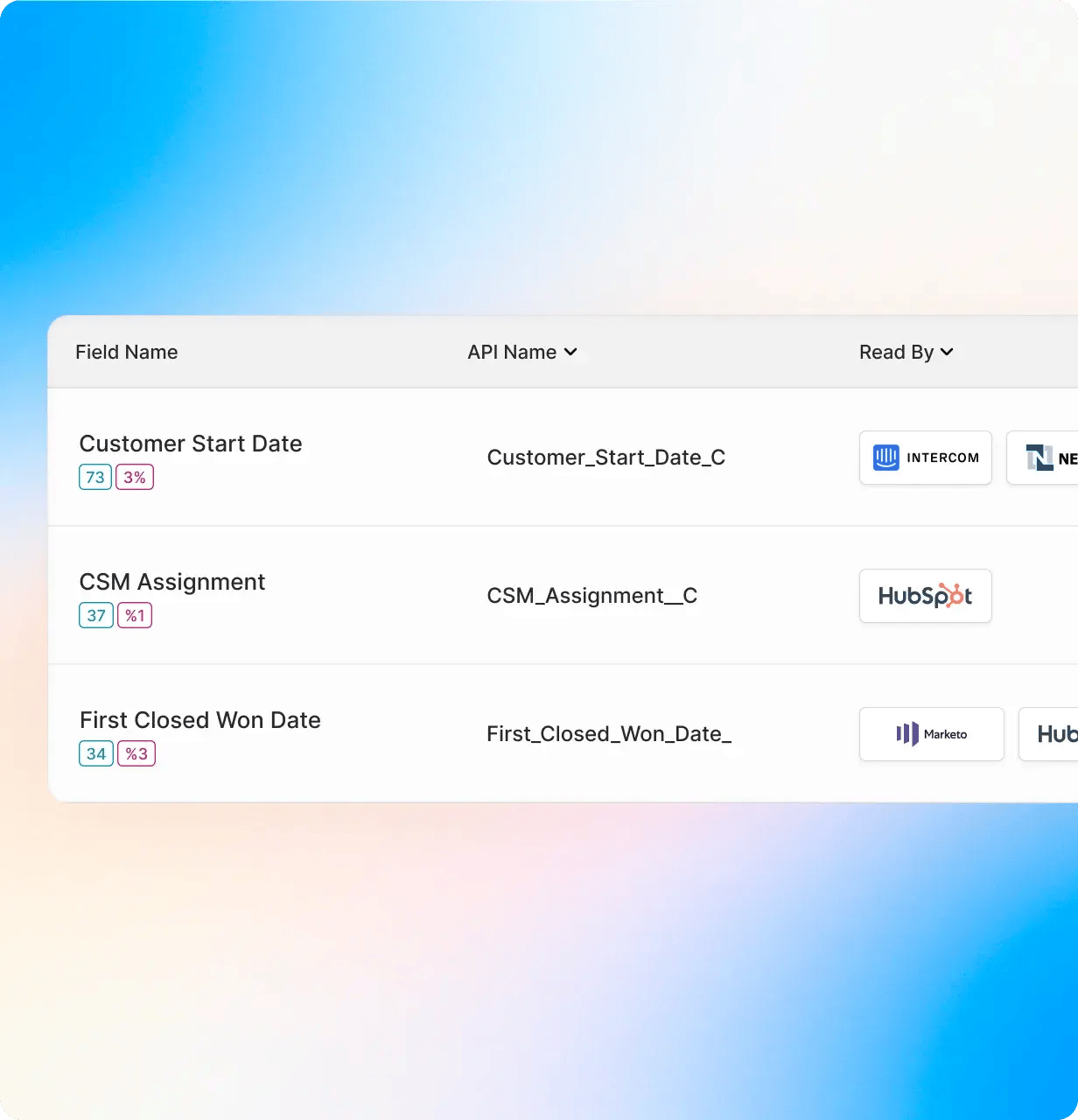This screenshot has width=1078, height=1120.
Task: Click the Intercom integration badge
Action: [925, 458]
